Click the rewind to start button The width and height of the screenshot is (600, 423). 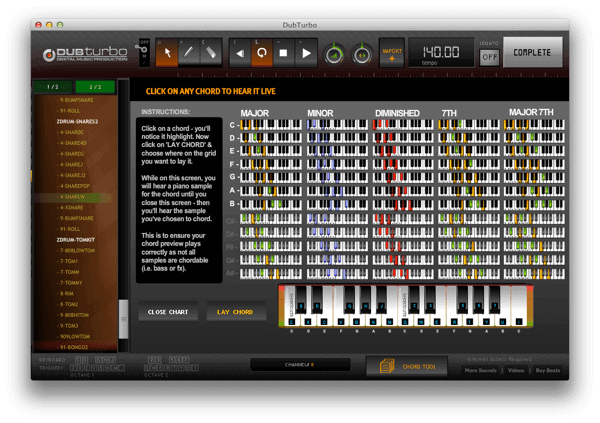click(240, 53)
